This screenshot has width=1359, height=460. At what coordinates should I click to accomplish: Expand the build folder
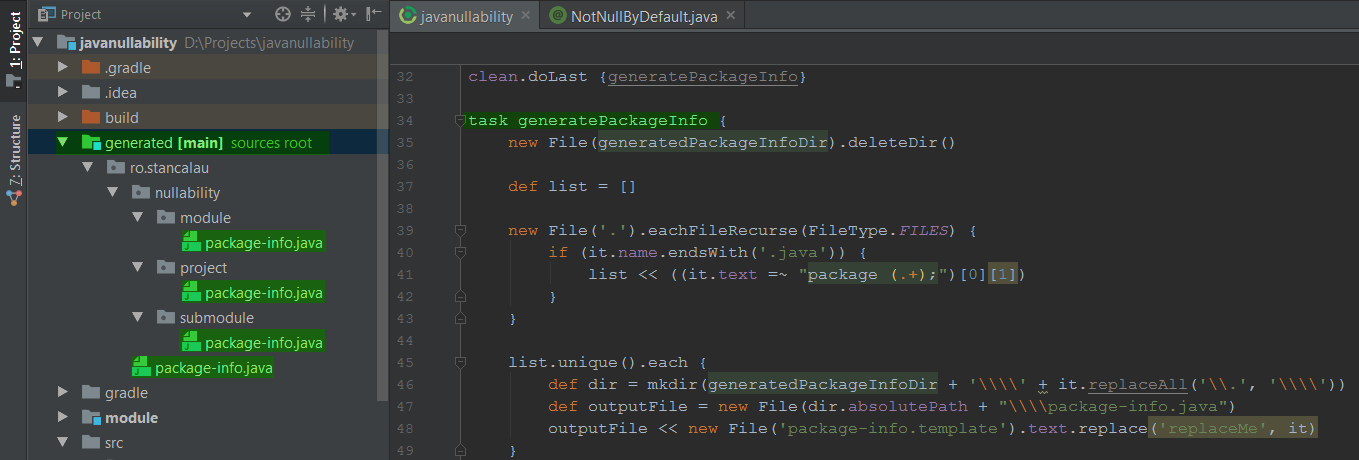pyautogui.click(x=63, y=118)
